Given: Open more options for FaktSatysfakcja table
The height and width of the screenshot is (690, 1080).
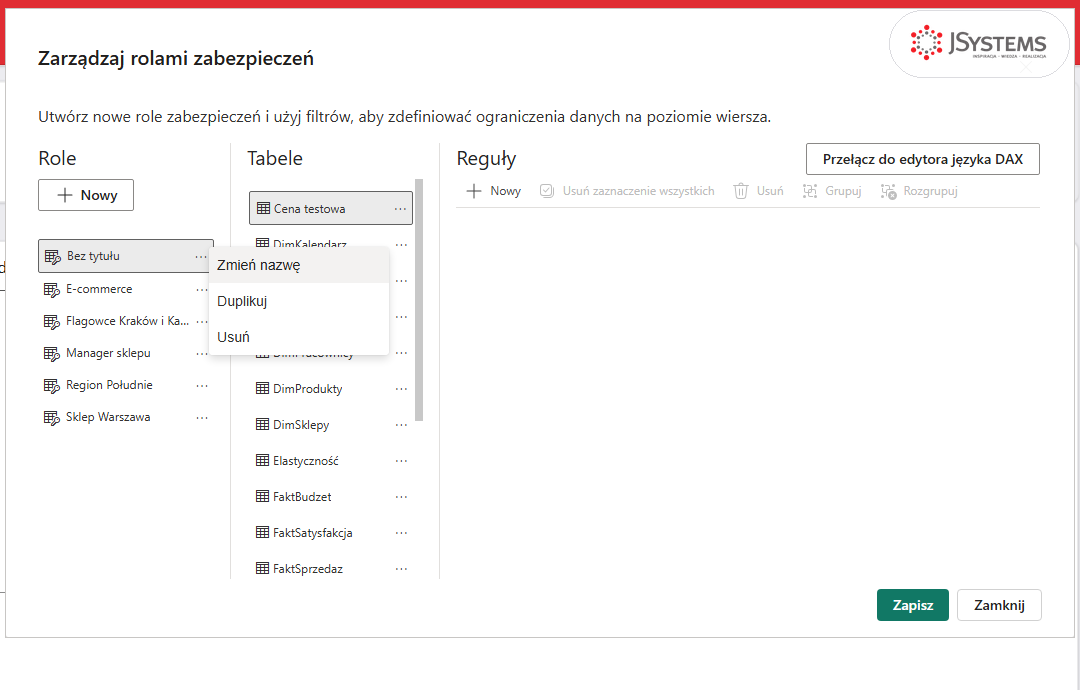Looking at the screenshot, I should [401, 534].
